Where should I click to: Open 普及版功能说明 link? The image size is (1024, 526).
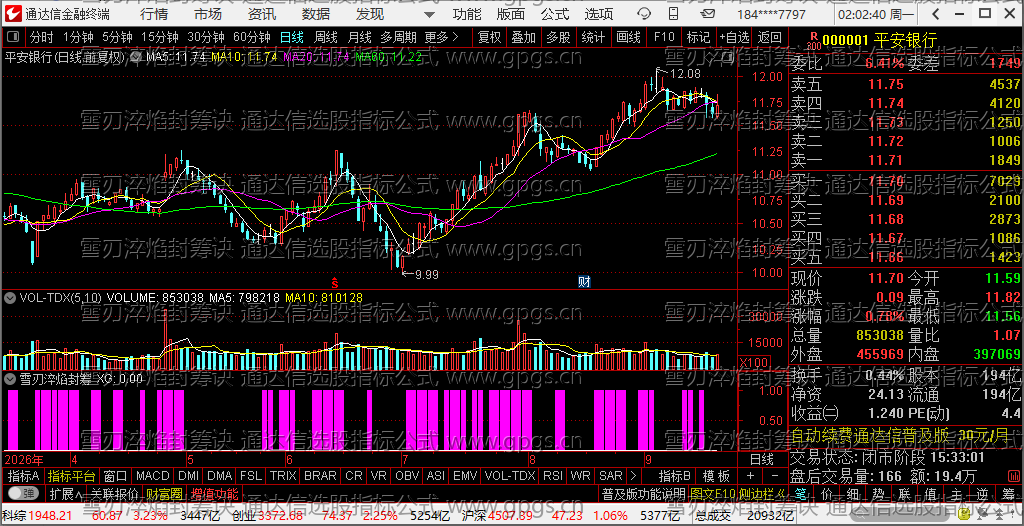pyautogui.click(x=643, y=493)
